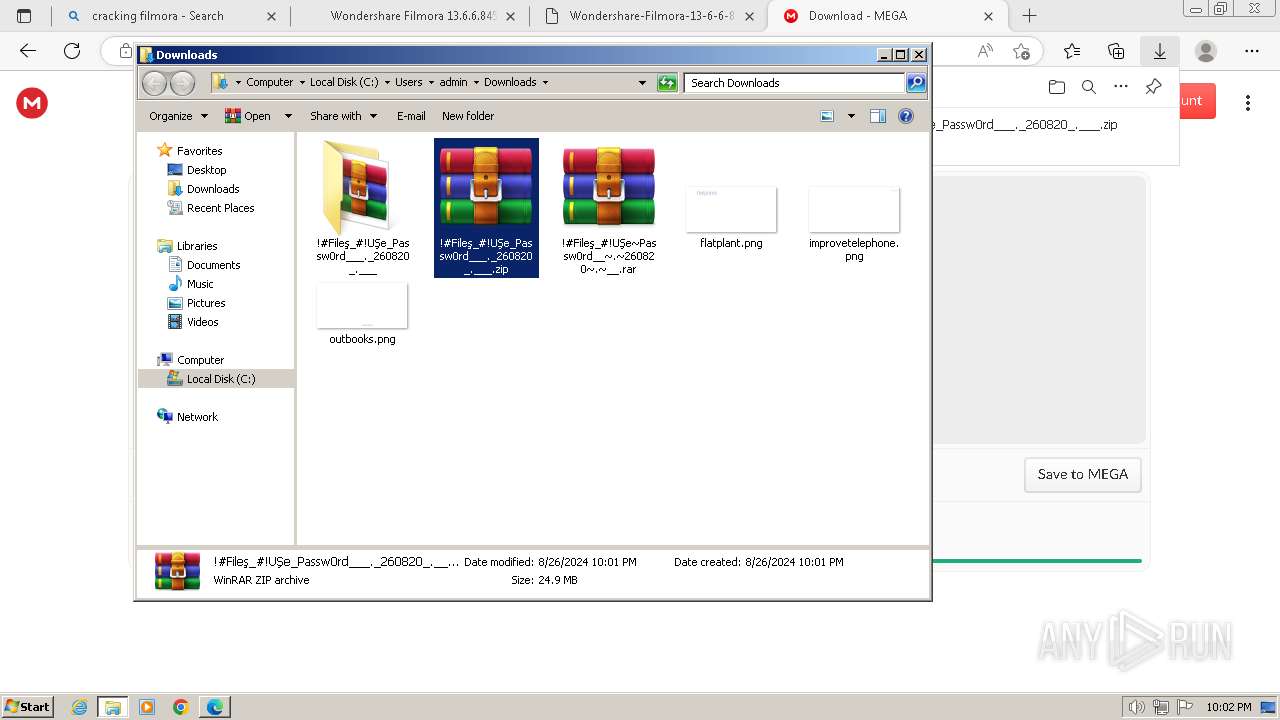This screenshot has height=720, width=1280.
Task: Select Recent Places in navigation pane
Action: 220,208
